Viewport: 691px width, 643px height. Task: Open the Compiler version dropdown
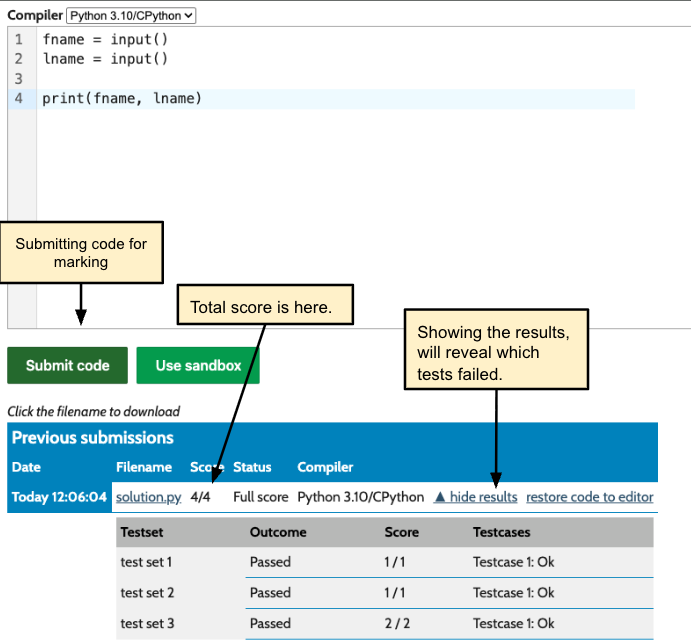point(131,15)
